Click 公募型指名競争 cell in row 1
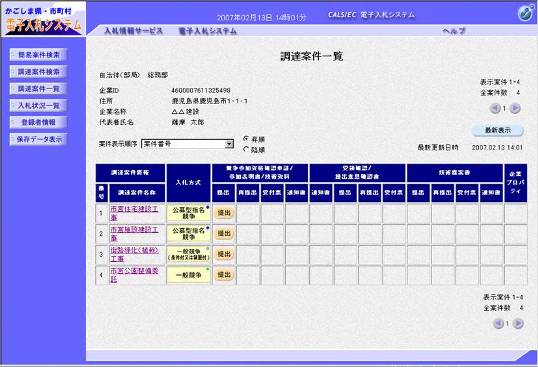This screenshot has height=367, width=538. click(188, 213)
